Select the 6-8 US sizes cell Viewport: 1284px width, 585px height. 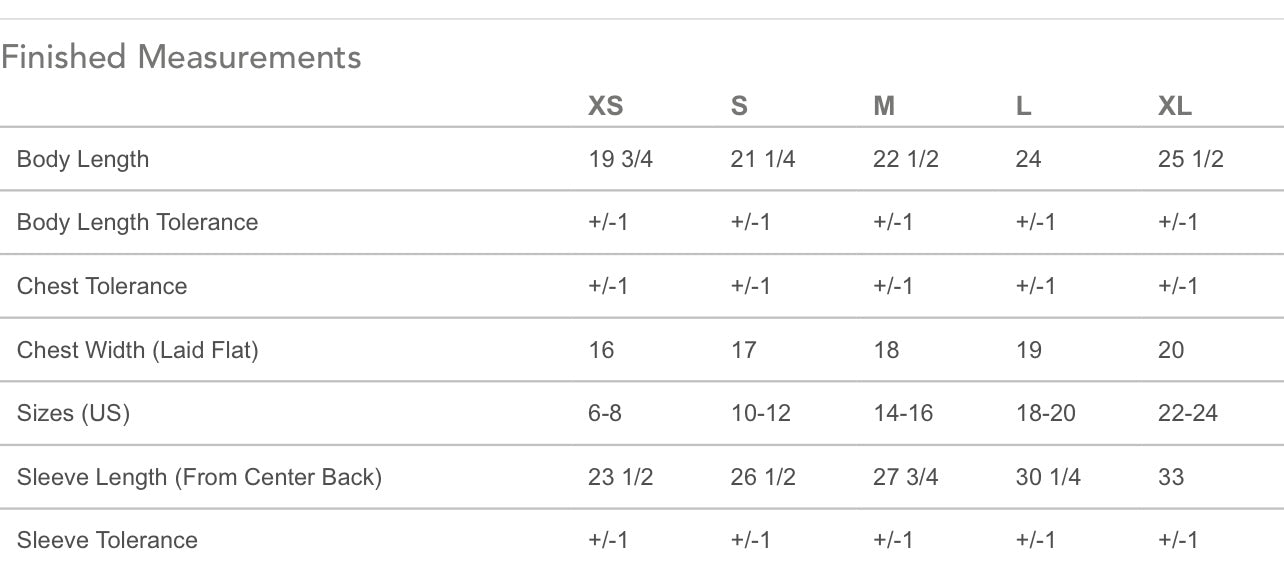[x=605, y=413]
